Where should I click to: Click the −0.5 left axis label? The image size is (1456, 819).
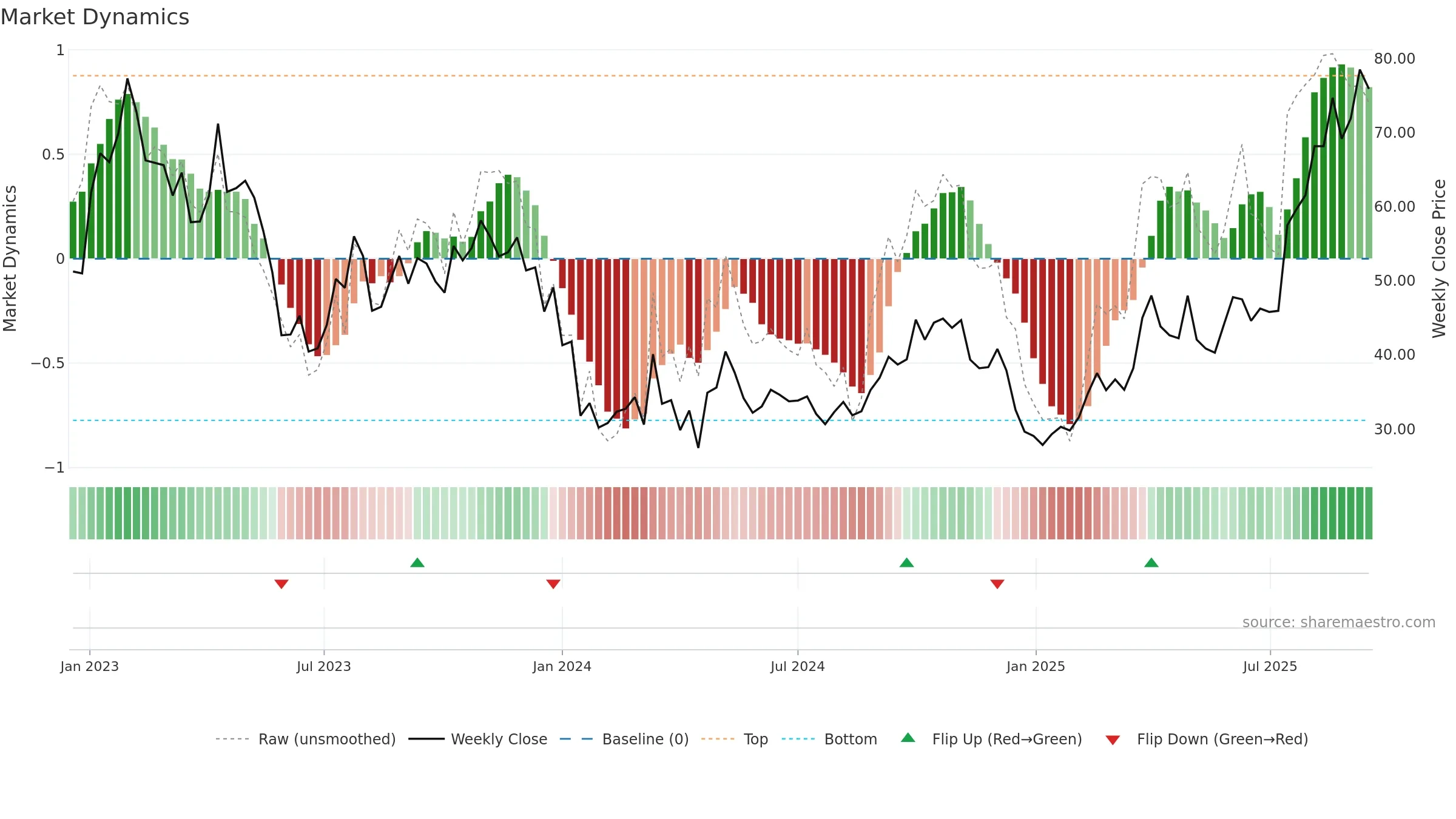[x=47, y=363]
